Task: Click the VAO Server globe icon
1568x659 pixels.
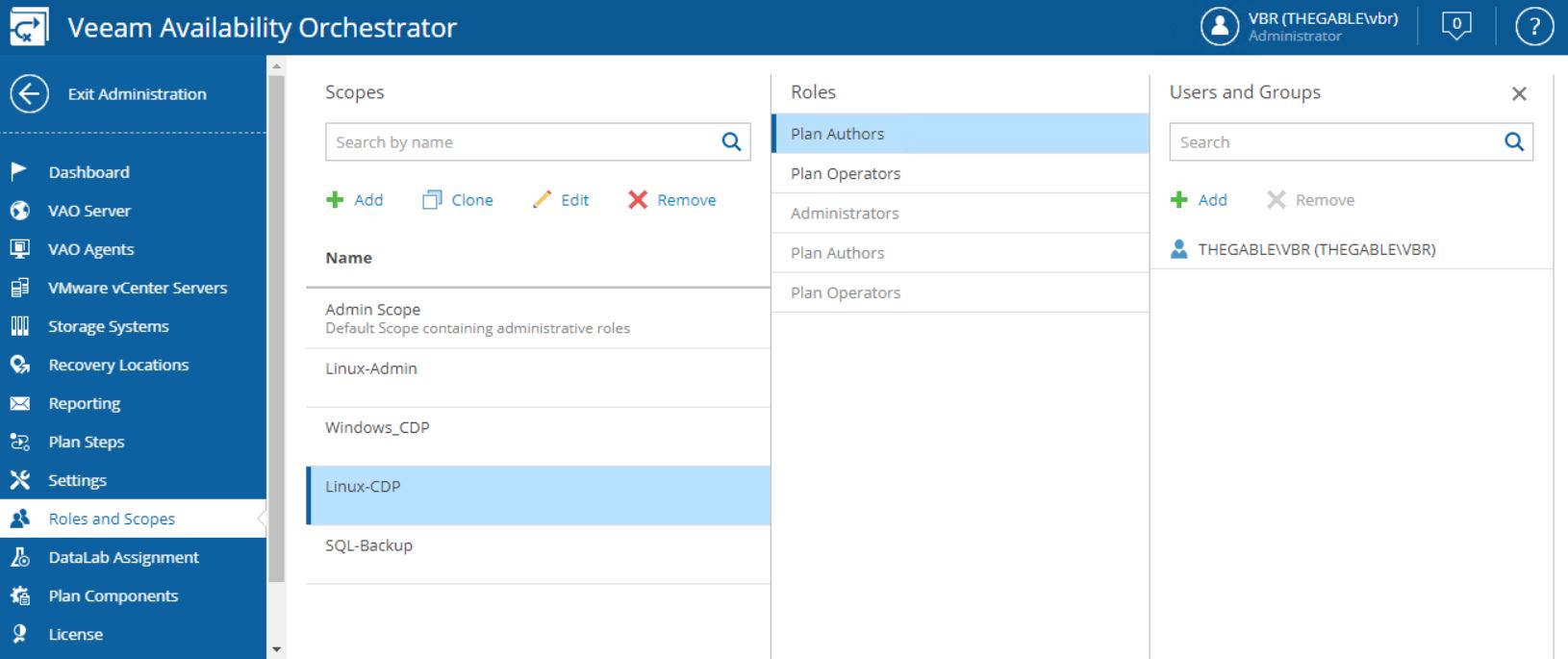Action: pos(19,210)
